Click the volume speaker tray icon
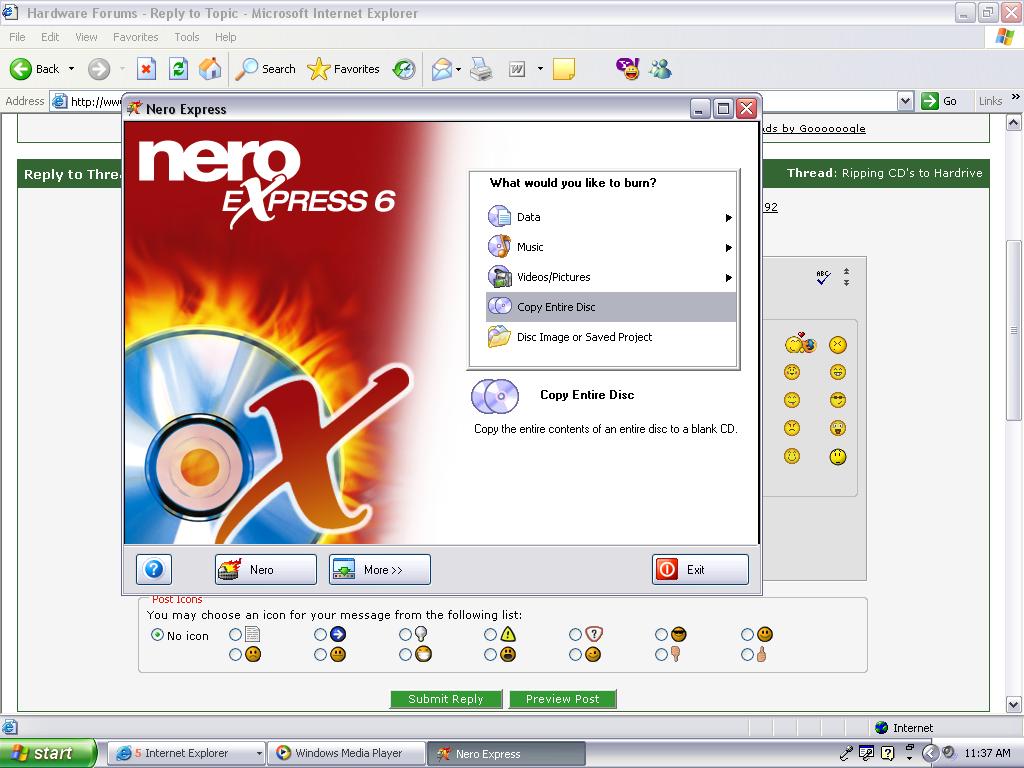Viewport: 1024px width, 768px height. tap(948, 752)
